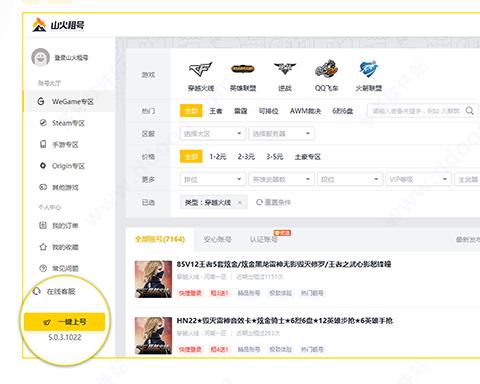Select the 2-3元 price filter
This screenshot has height=384, width=480.
click(x=246, y=156)
